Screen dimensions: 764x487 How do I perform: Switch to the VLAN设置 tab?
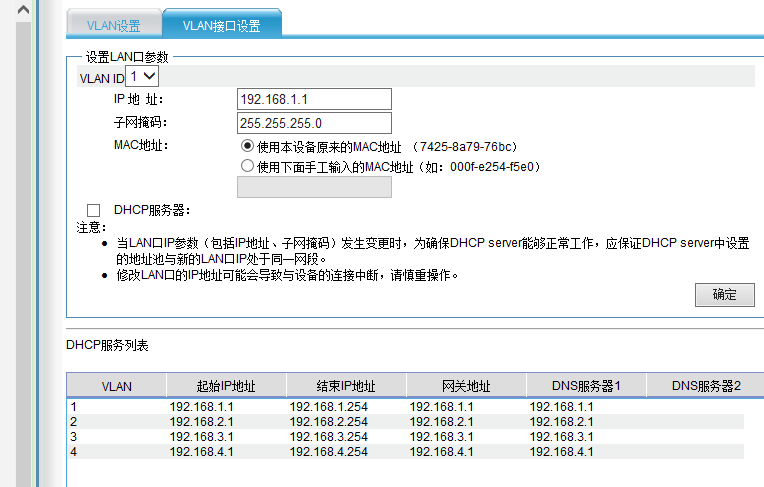(114, 25)
